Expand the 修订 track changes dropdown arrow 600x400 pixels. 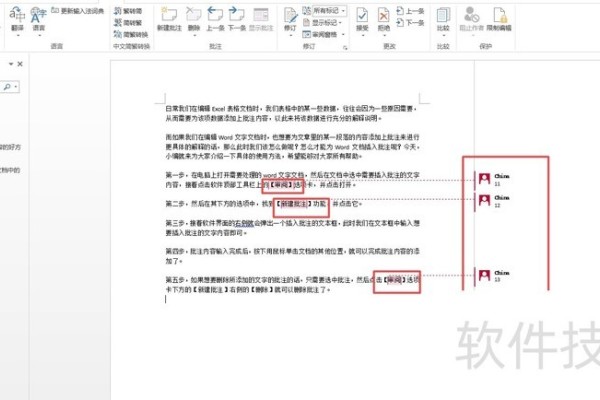[290, 36]
